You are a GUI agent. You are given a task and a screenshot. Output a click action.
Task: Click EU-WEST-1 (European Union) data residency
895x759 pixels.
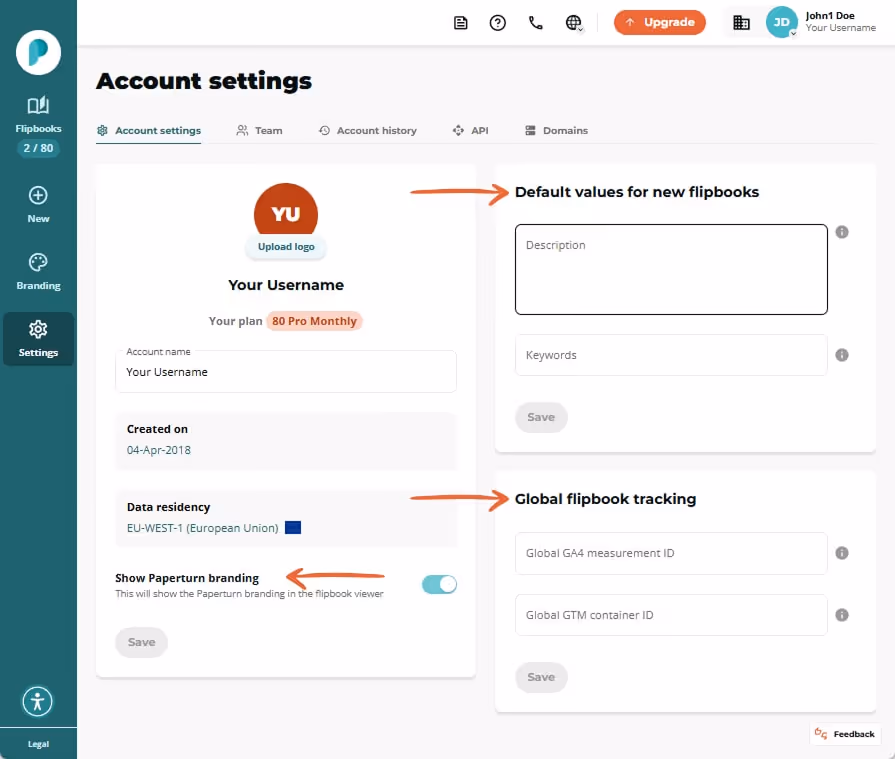pos(203,528)
